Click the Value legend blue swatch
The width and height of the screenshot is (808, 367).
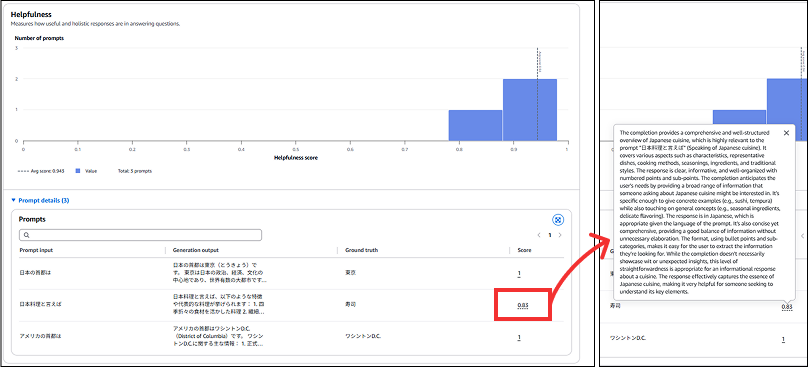77,171
